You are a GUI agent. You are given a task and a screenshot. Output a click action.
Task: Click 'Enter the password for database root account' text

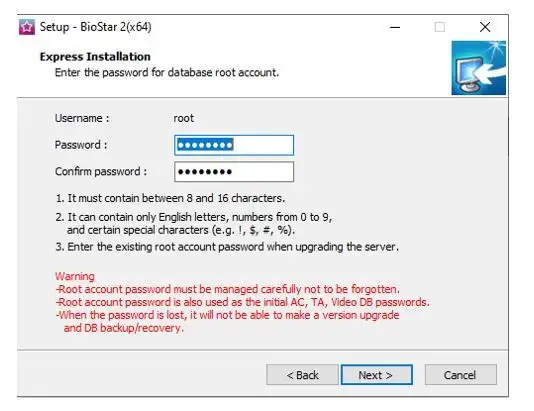(167, 73)
